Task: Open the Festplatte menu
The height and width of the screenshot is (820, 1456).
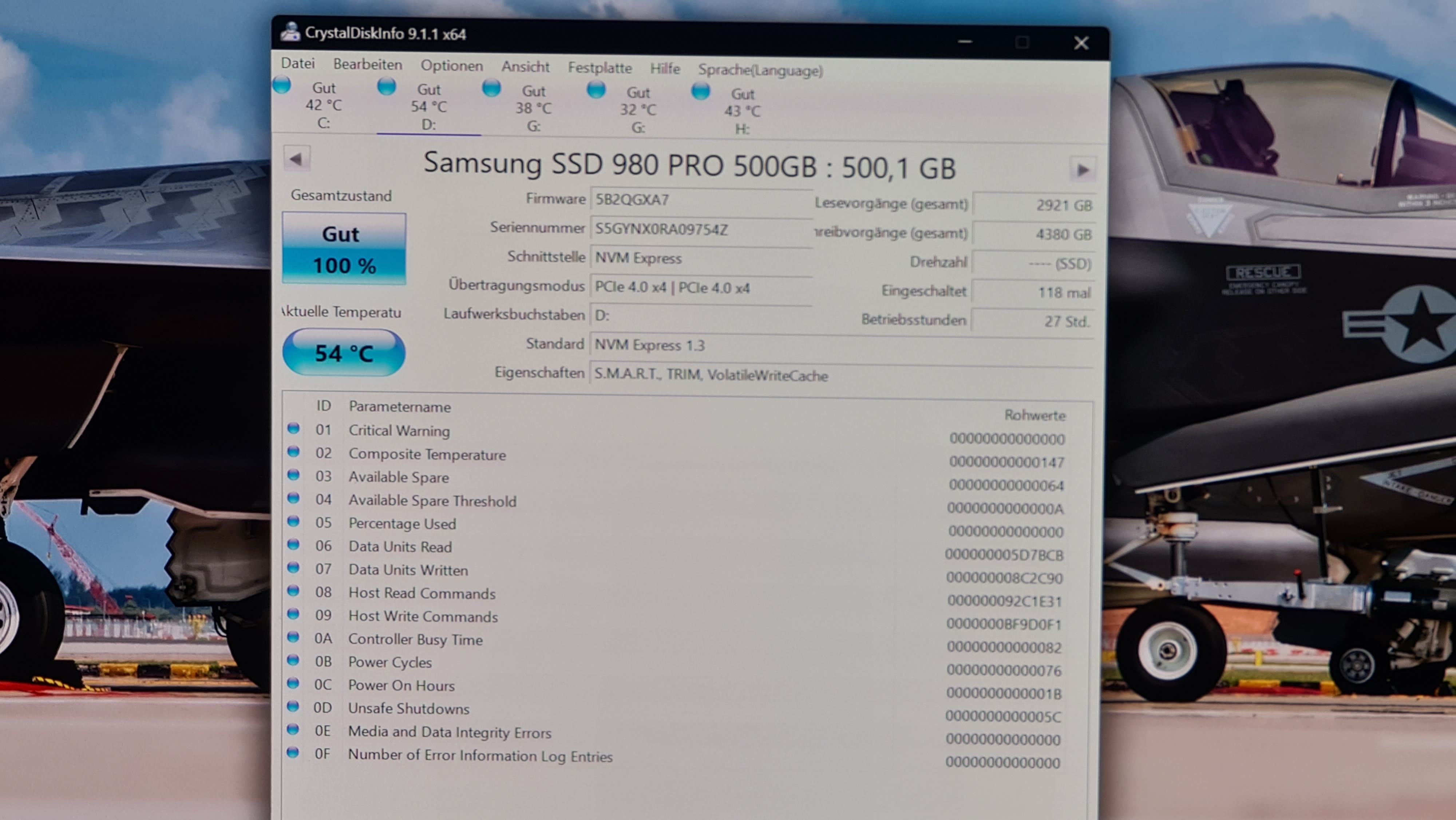Action: click(x=600, y=68)
